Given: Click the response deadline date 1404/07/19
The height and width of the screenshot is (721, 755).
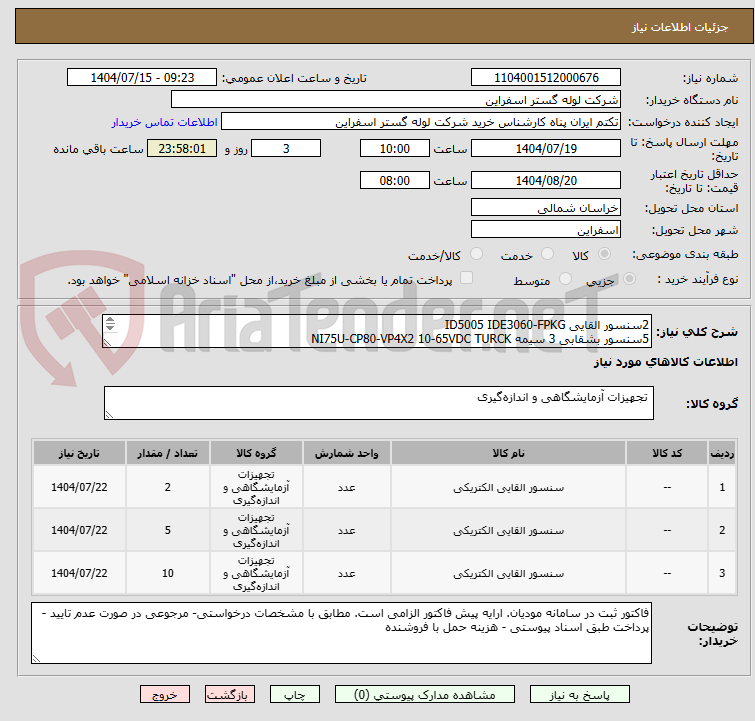Looking at the screenshot, I should 546,148.
